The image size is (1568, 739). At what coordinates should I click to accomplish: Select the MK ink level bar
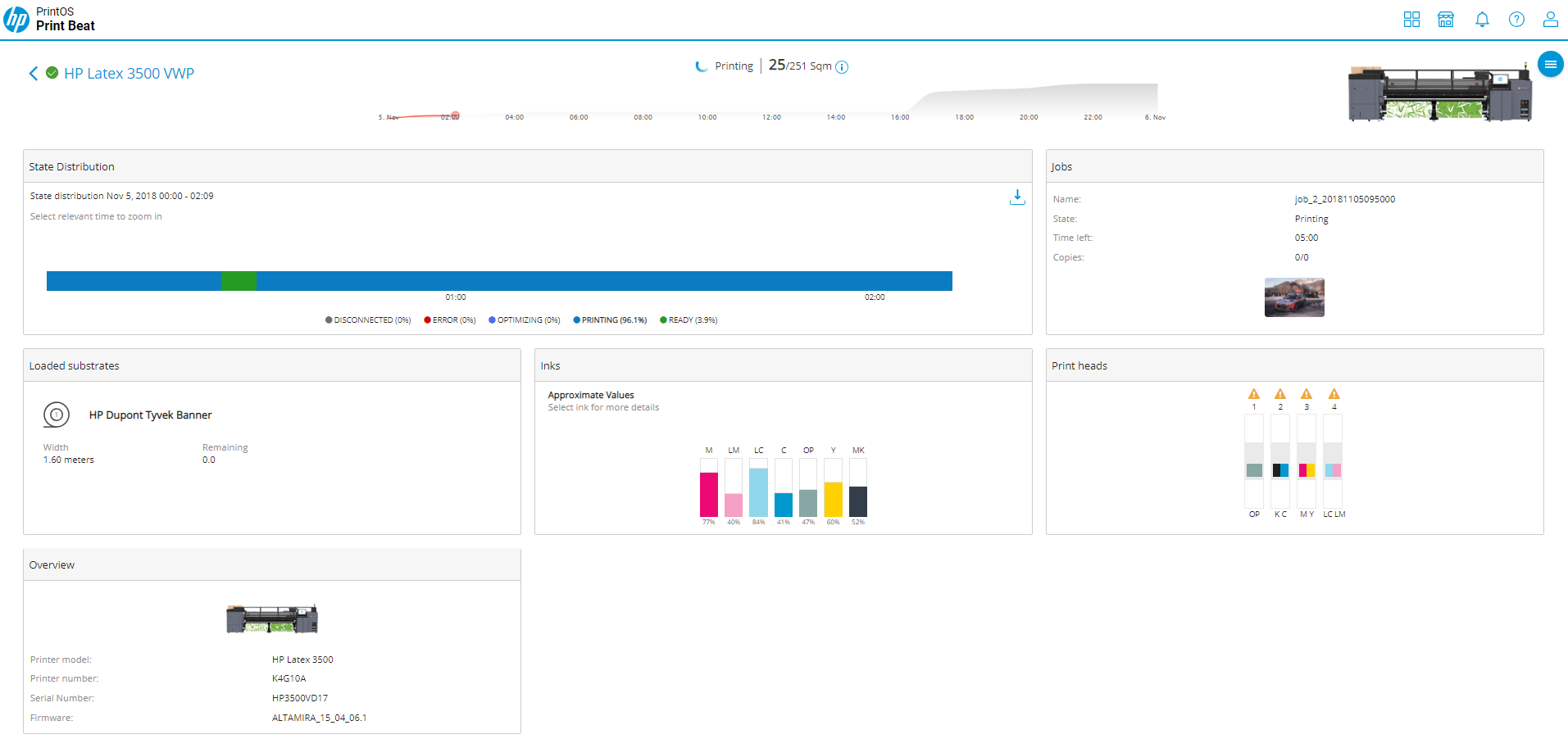point(858,487)
